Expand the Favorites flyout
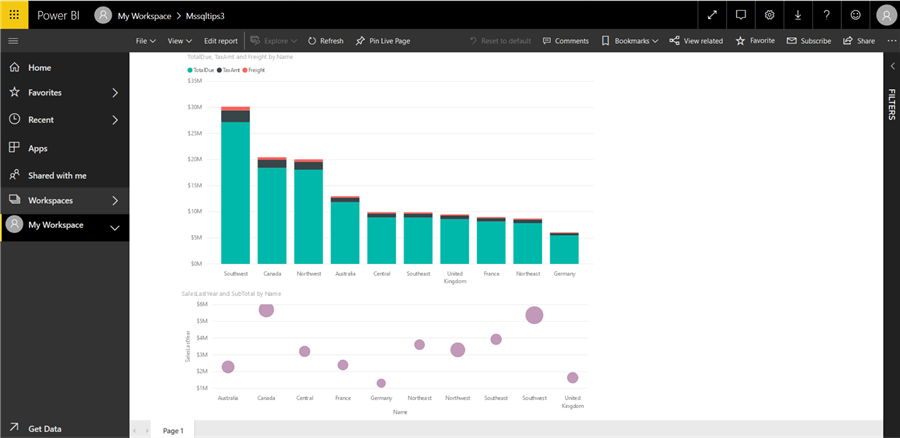Image resolution: width=900 pixels, height=438 pixels. pyautogui.click(x=115, y=93)
